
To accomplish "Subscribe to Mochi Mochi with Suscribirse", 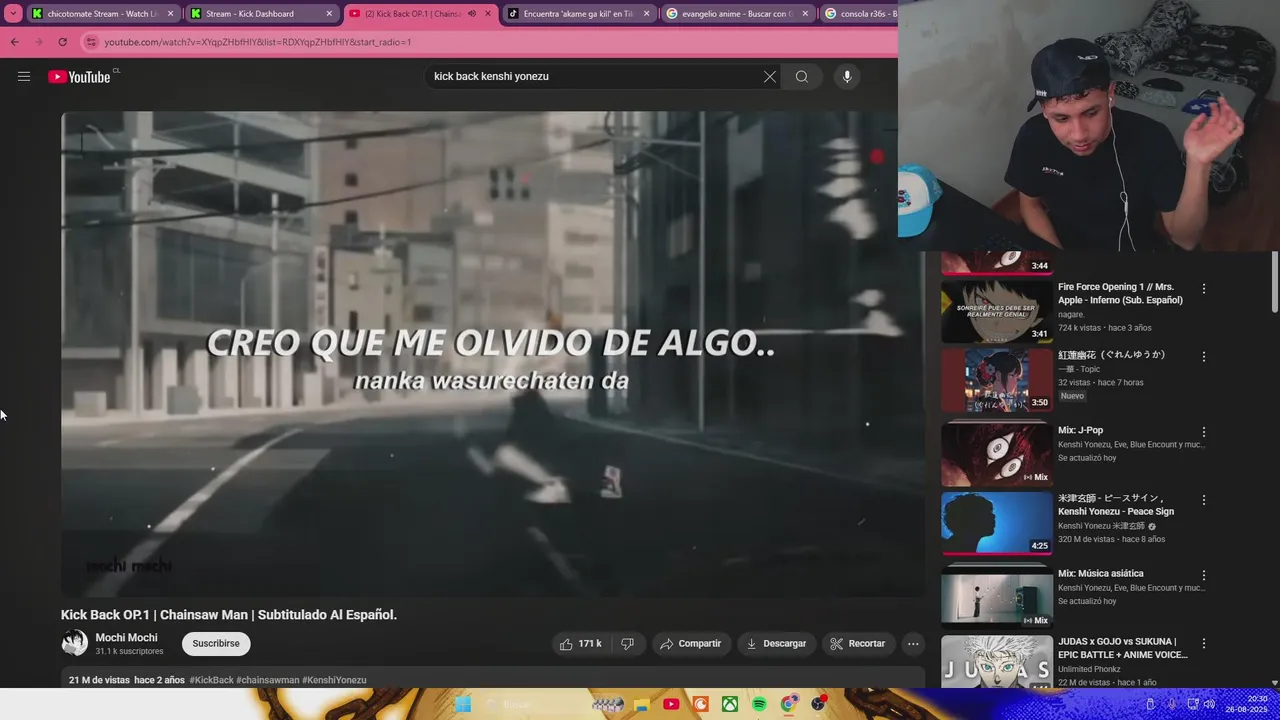I will [216, 644].
